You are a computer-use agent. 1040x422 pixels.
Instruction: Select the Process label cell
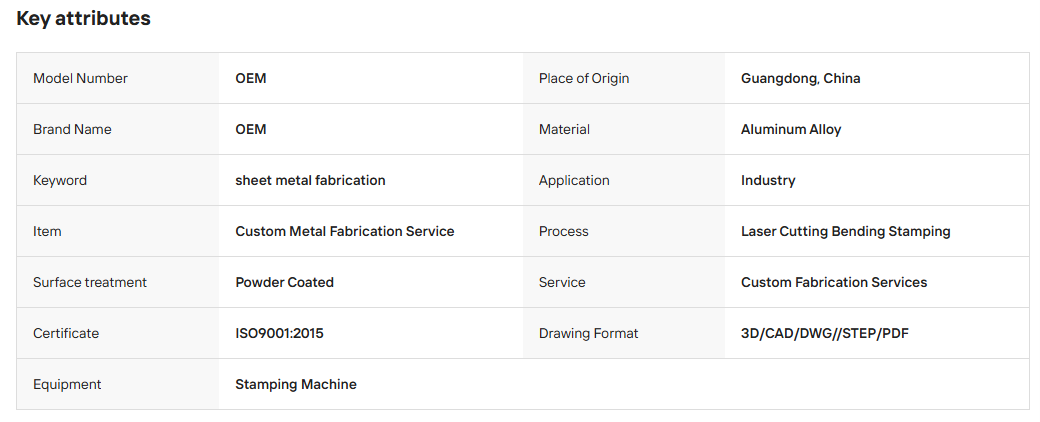623,232
